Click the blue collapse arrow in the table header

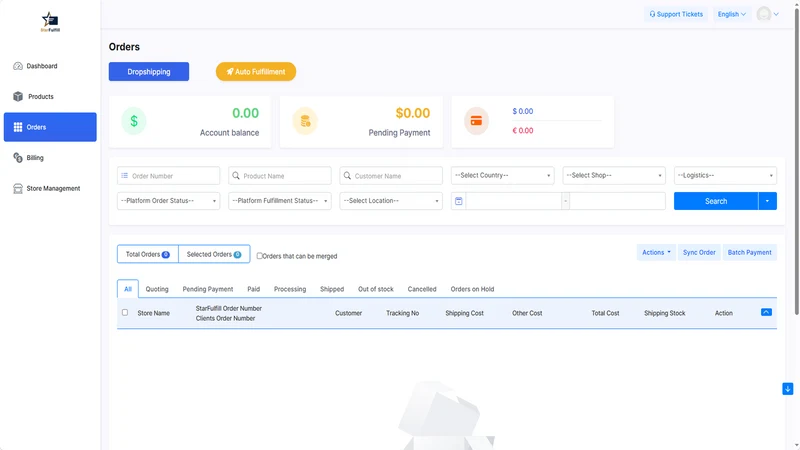pos(766,312)
